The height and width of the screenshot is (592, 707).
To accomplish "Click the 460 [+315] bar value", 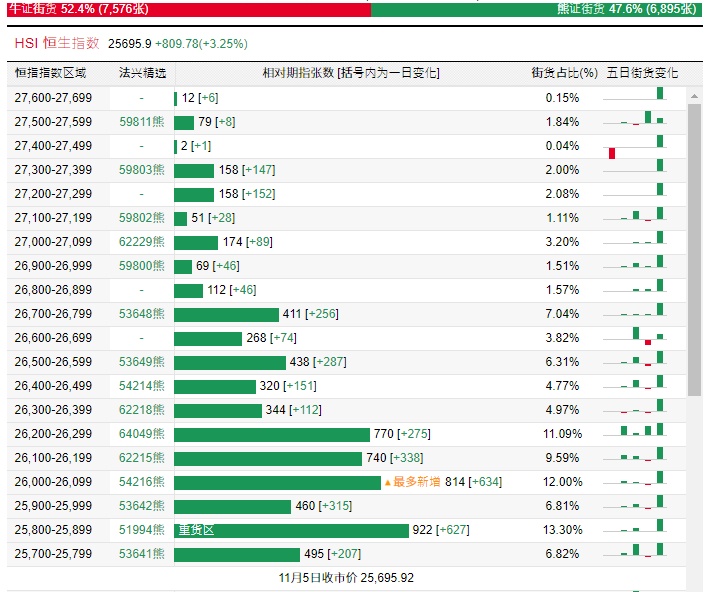I will coord(324,505).
